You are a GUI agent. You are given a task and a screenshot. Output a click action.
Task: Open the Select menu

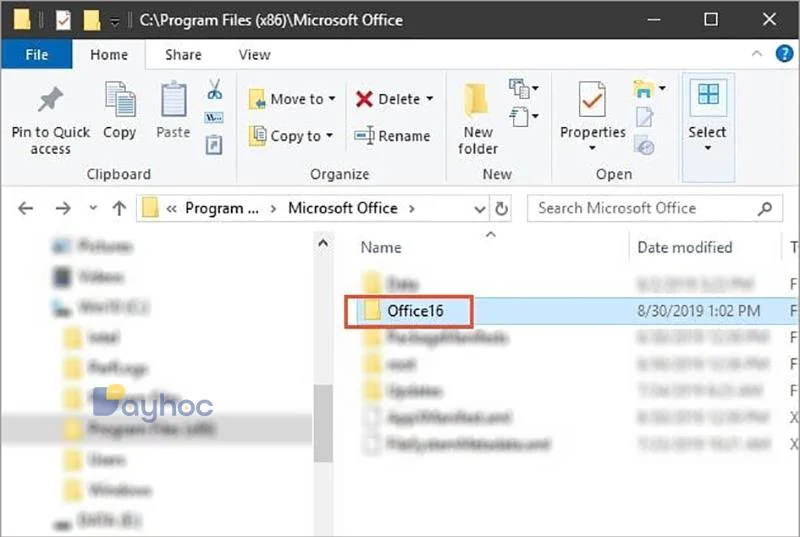click(x=708, y=126)
